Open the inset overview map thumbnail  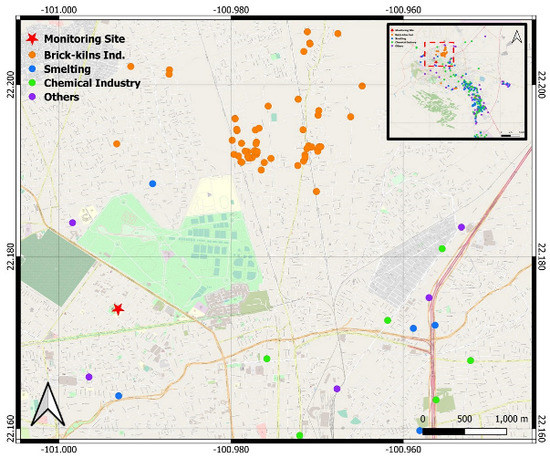457,82
